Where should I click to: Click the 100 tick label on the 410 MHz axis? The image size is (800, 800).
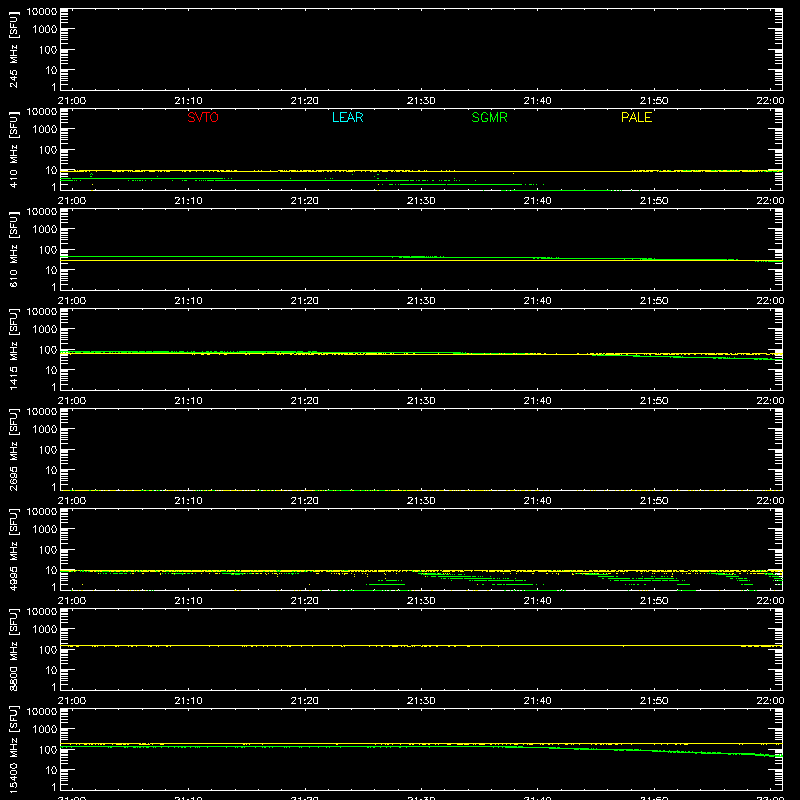tap(48, 150)
